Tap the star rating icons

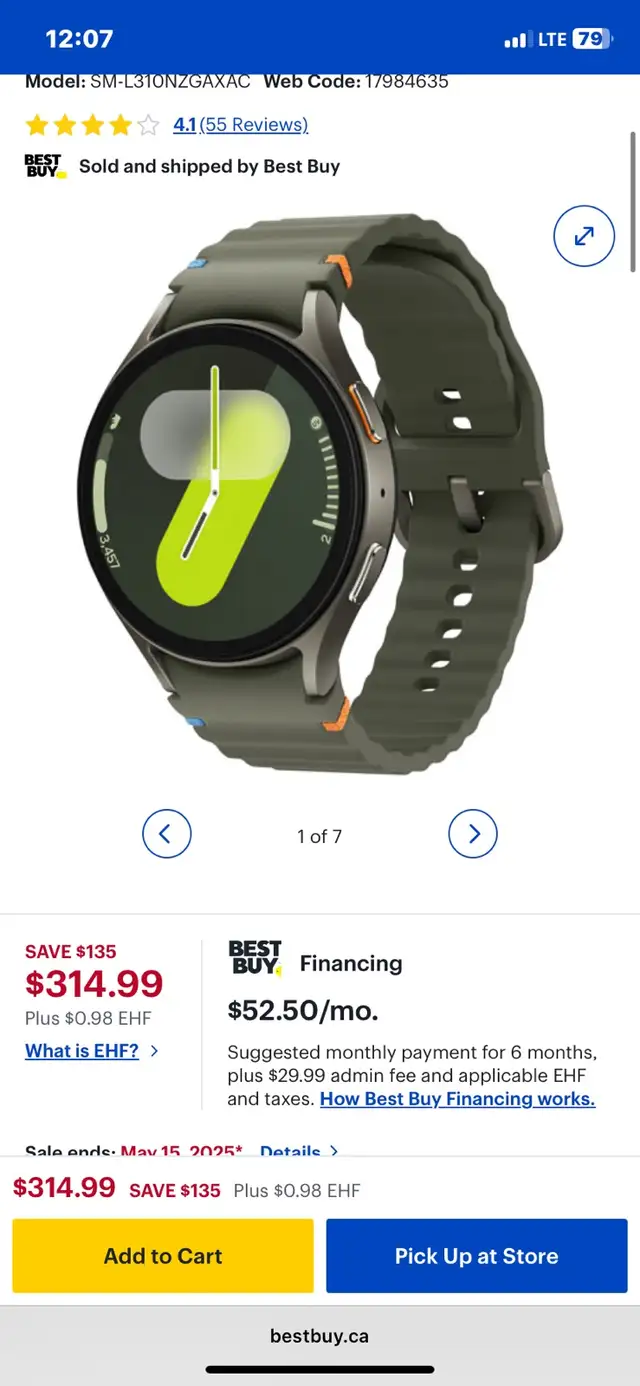click(92, 125)
